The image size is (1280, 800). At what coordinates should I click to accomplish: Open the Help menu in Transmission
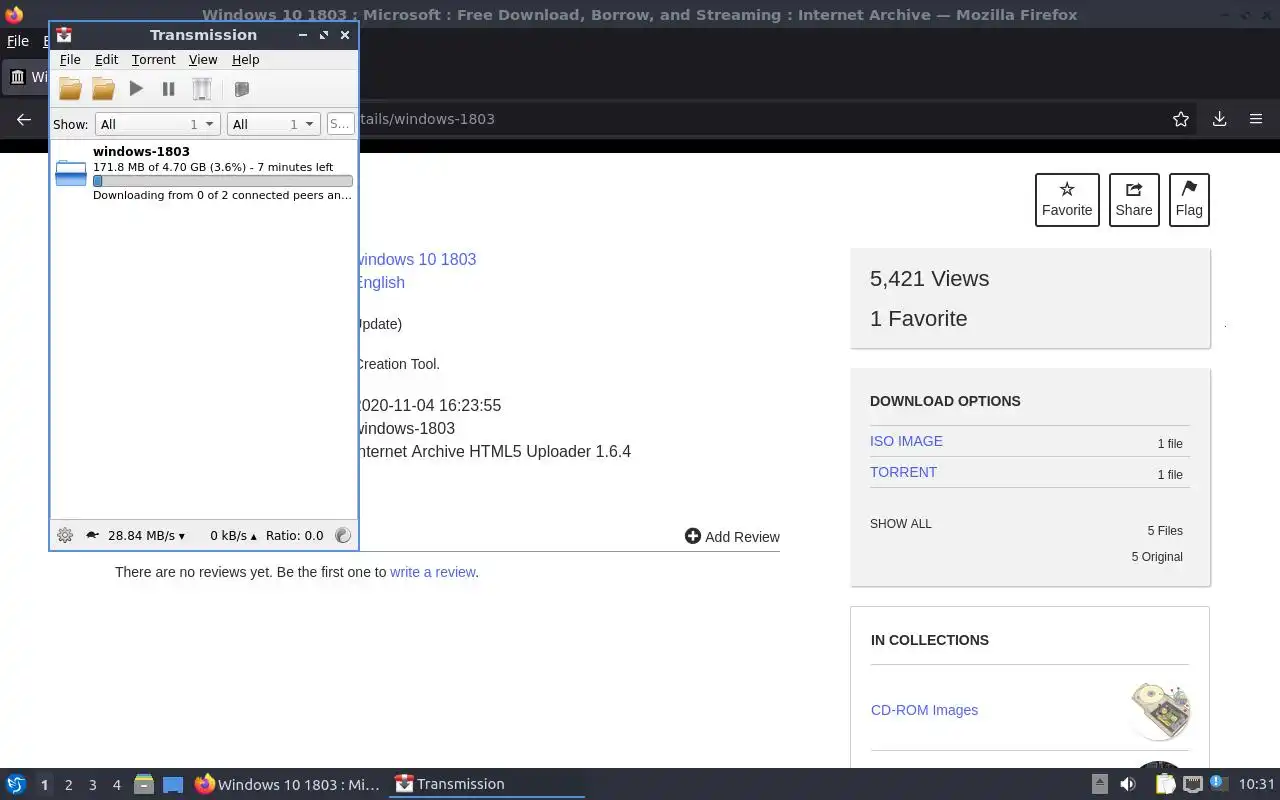[245, 60]
